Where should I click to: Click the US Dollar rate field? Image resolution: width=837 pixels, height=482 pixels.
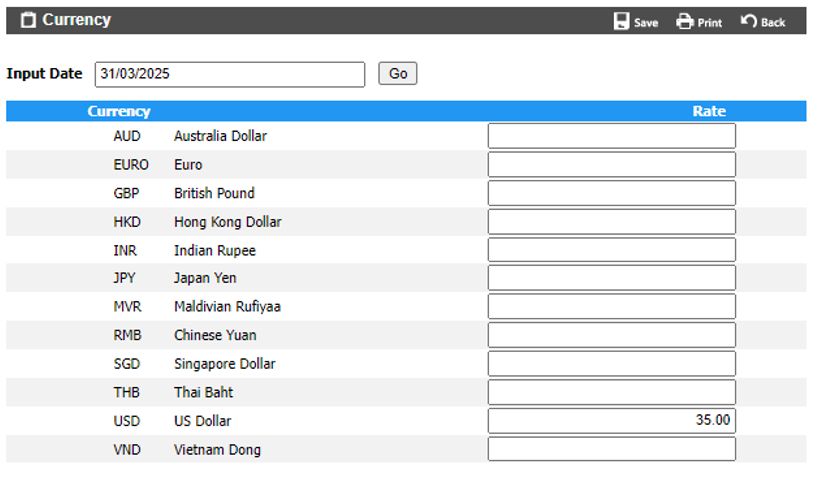tap(611, 420)
